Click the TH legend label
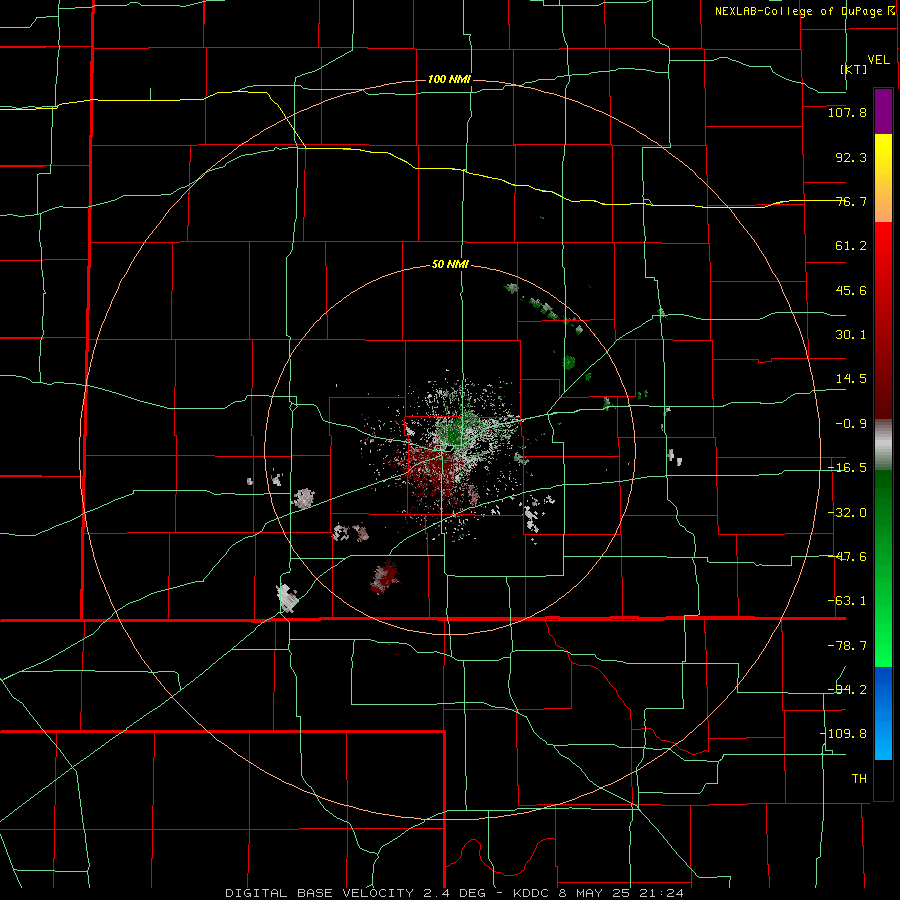This screenshot has width=900, height=900. click(x=859, y=778)
